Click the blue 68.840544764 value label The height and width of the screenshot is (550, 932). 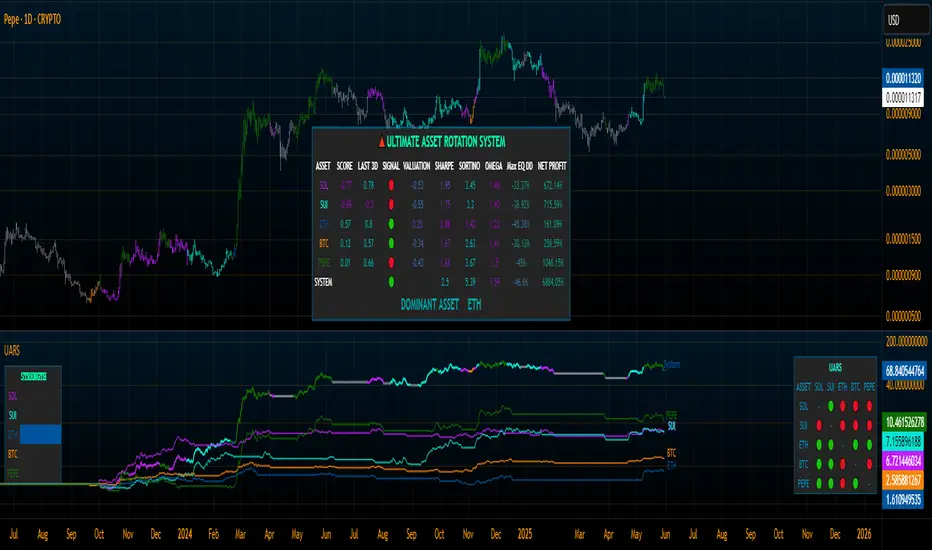point(904,370)
